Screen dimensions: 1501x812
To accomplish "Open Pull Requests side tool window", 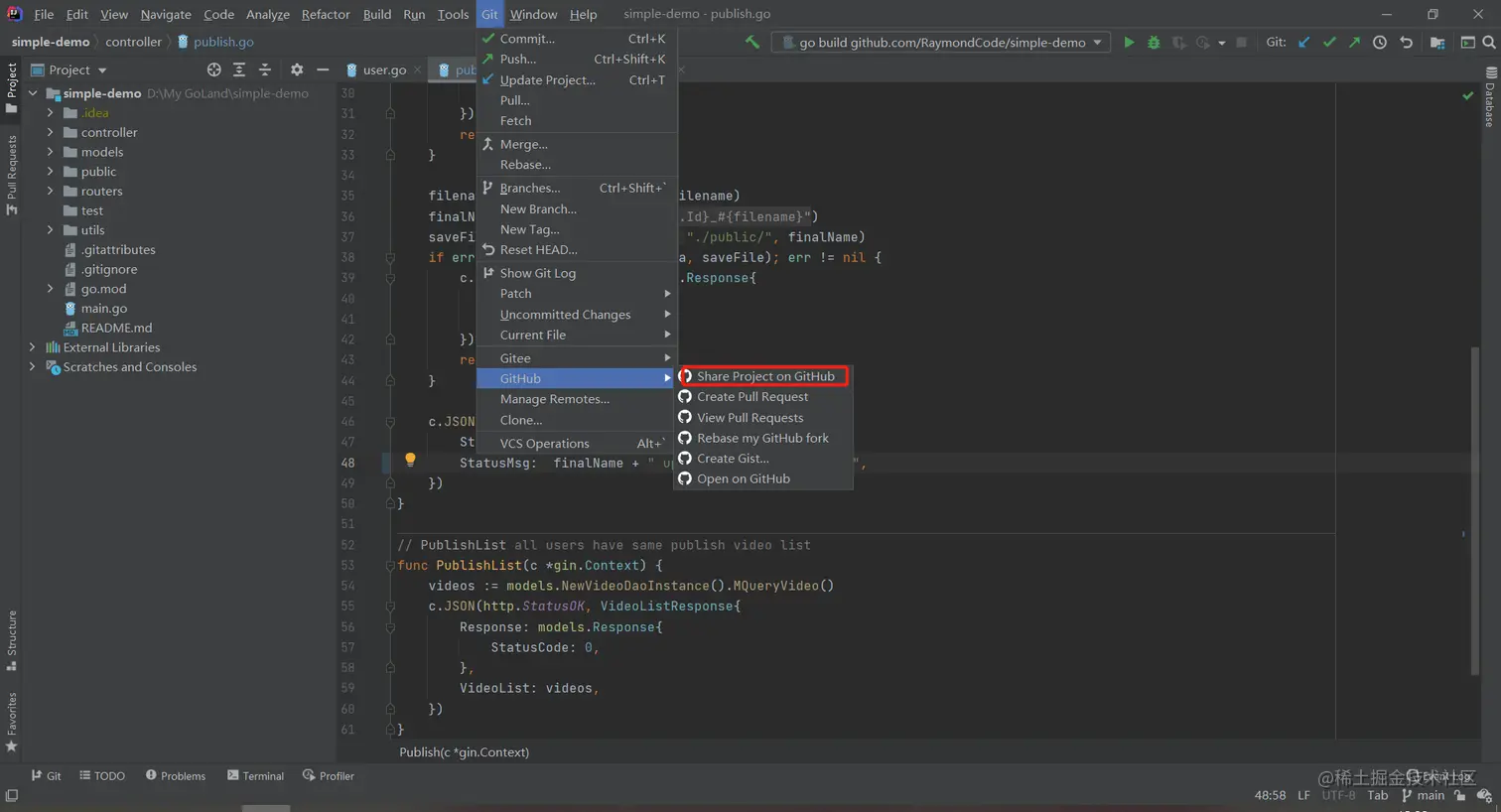I will pos(12,175).
